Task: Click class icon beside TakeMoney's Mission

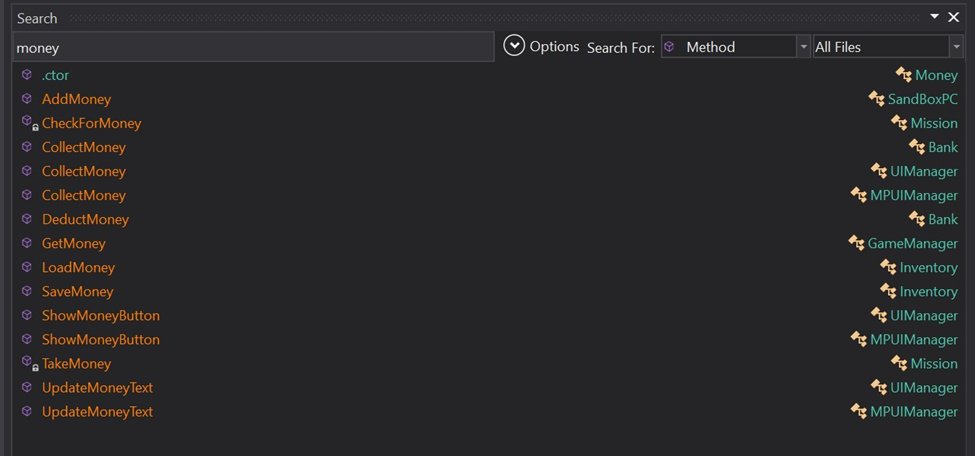Action: [x=899, y=363]
